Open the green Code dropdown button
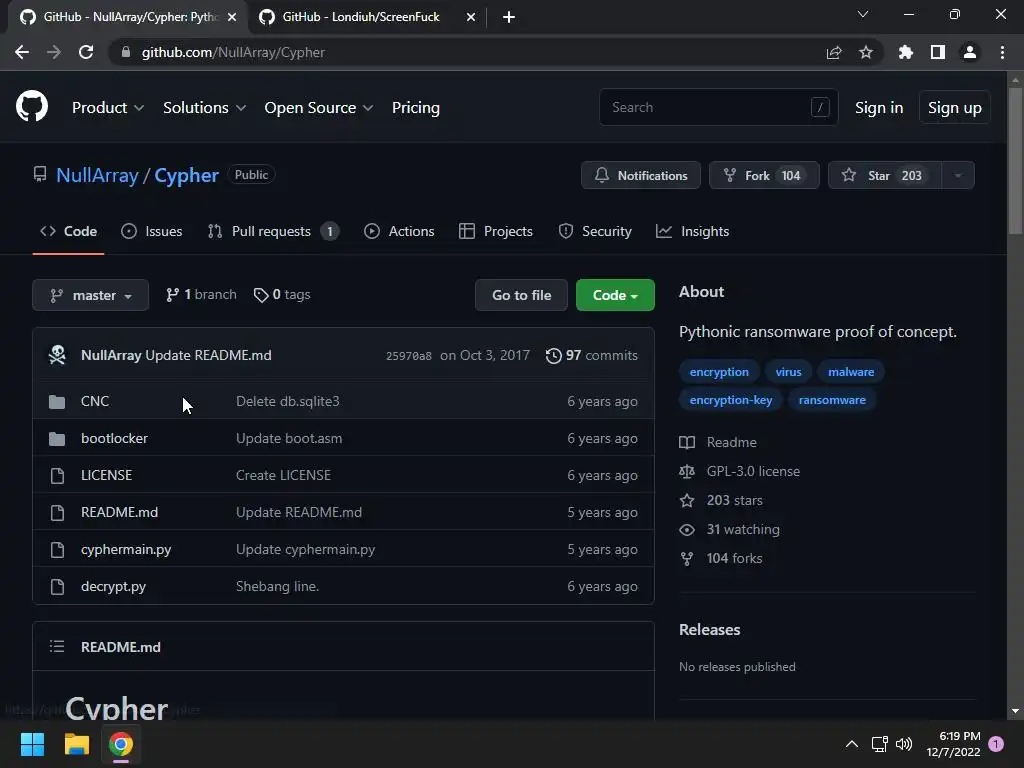 tap(615, 295)
